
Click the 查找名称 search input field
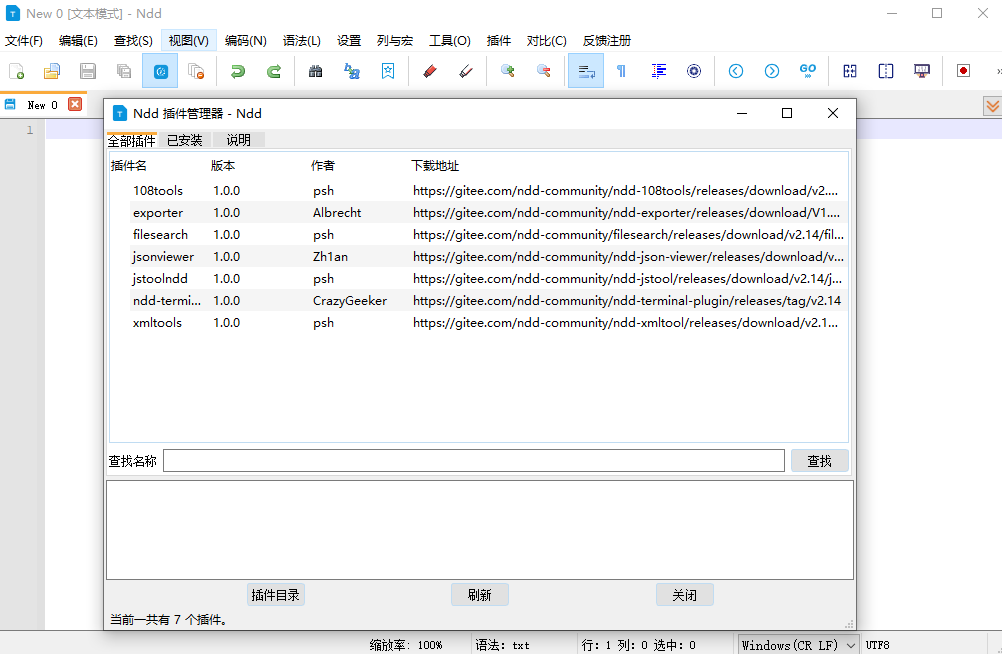474,461
